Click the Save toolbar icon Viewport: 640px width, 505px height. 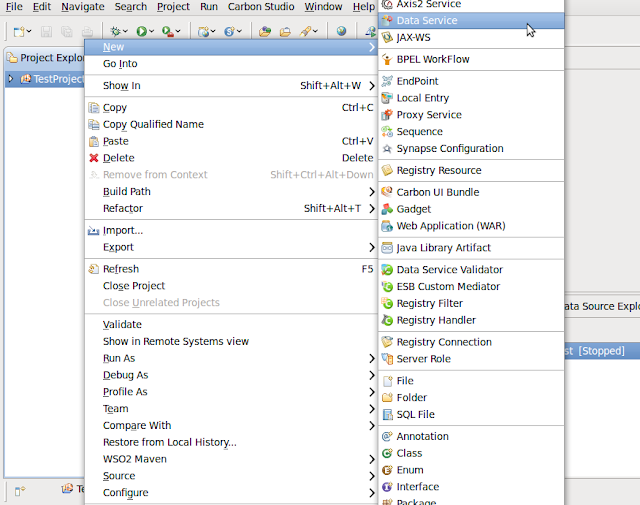46,31
